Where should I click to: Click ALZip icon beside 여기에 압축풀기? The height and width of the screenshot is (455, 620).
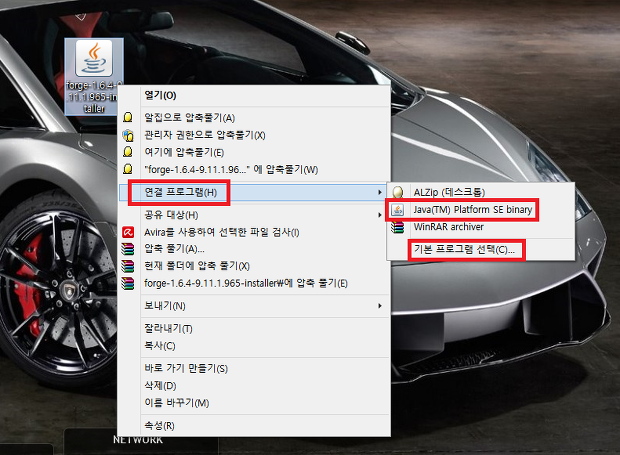pyautogui.click(x=128, y=152)
